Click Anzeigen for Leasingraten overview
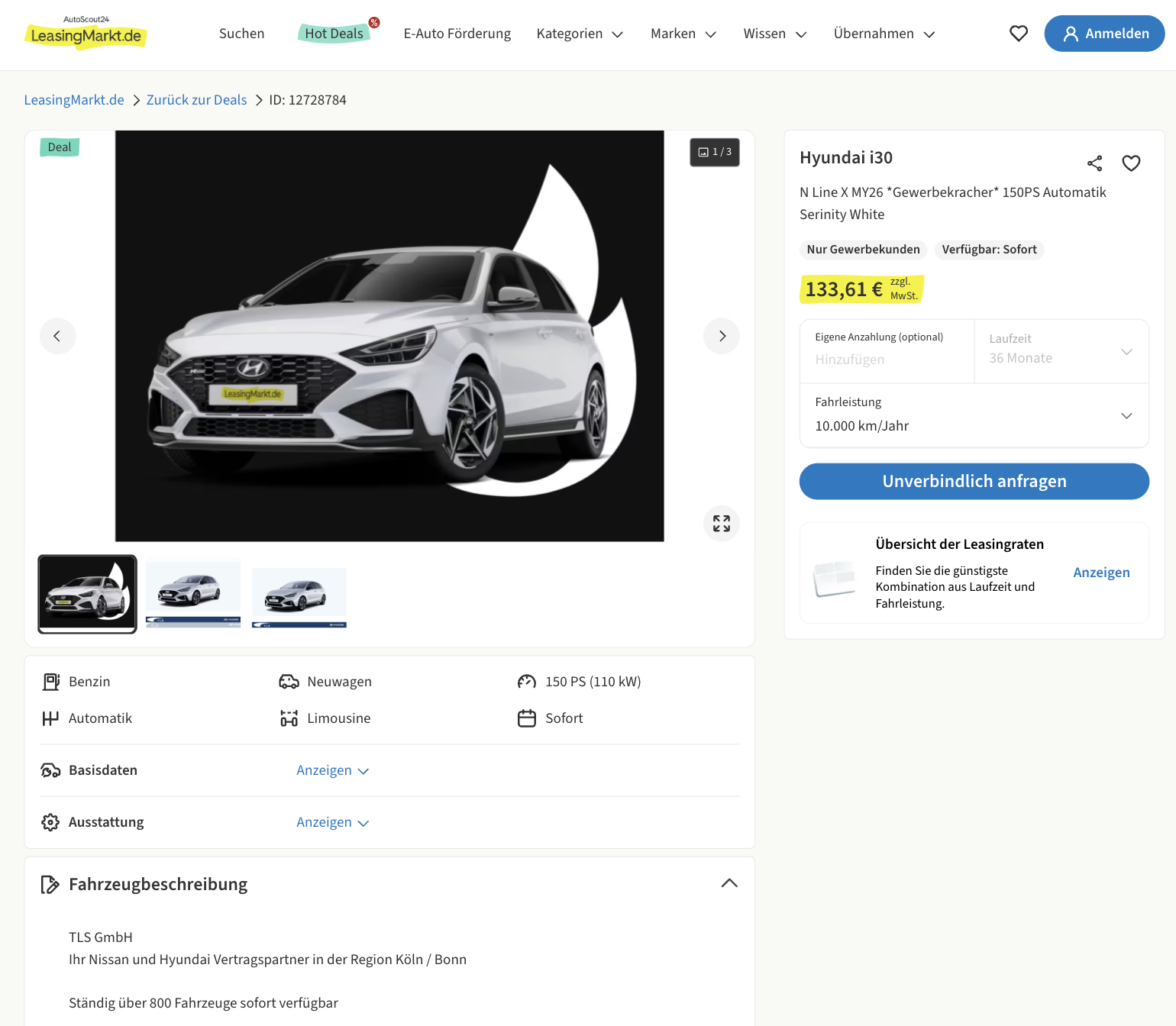 tap(1101, 573)
